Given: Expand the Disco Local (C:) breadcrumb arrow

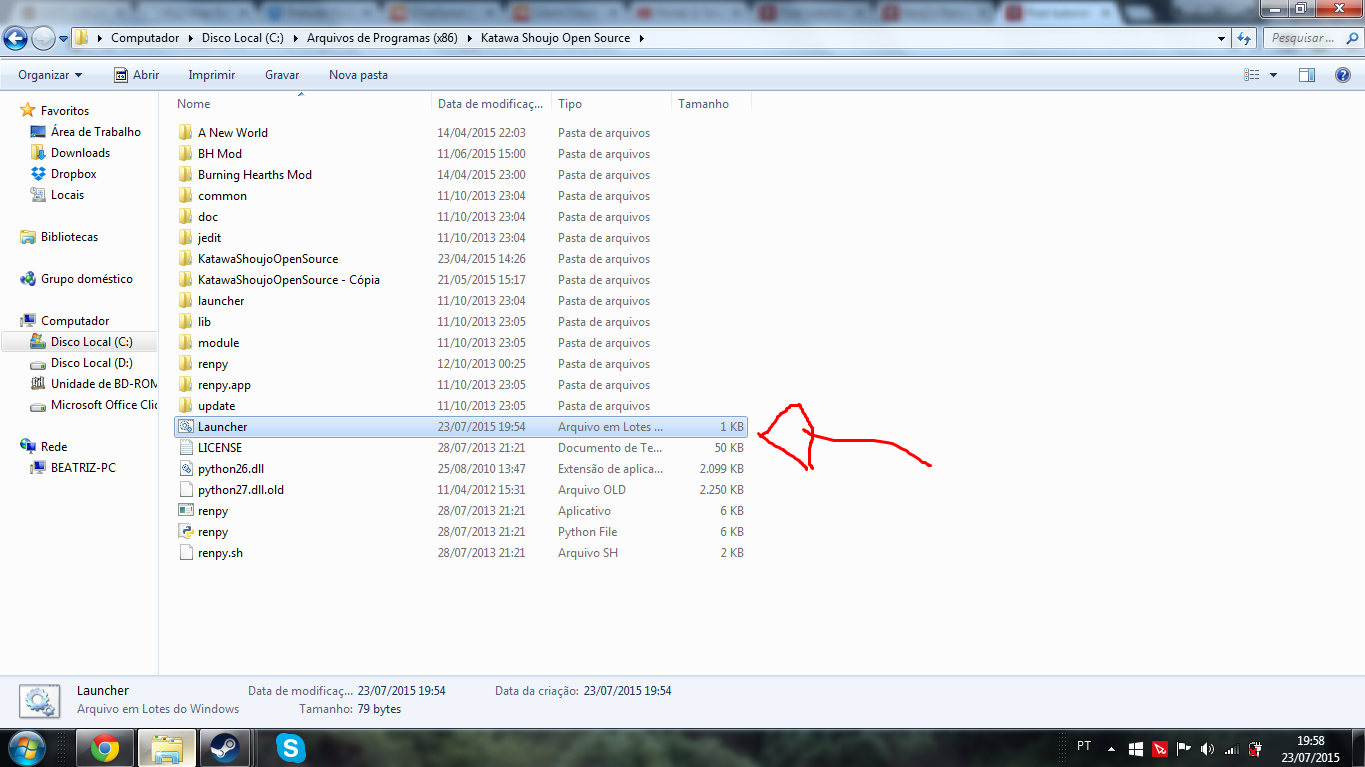Looking at the screenshot, I should tap(298, 38).
